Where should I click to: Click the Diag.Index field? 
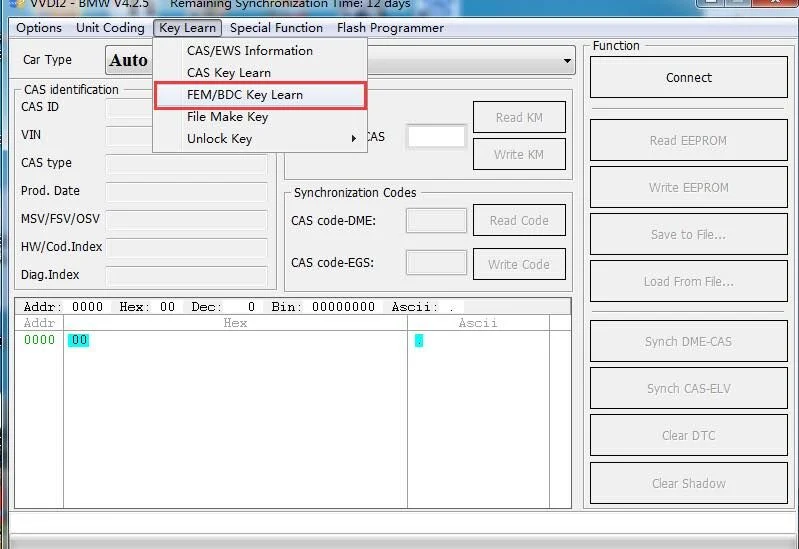[187, 275]
